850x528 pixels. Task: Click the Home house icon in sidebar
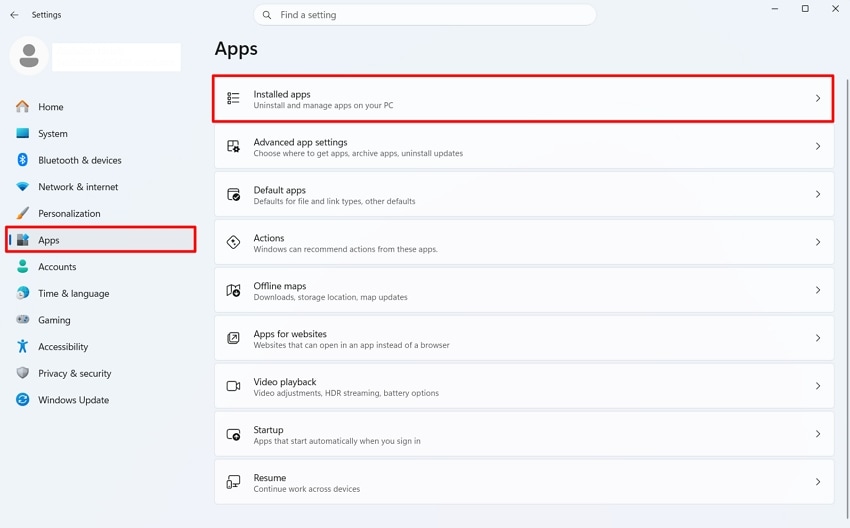(x=22, y=107)
